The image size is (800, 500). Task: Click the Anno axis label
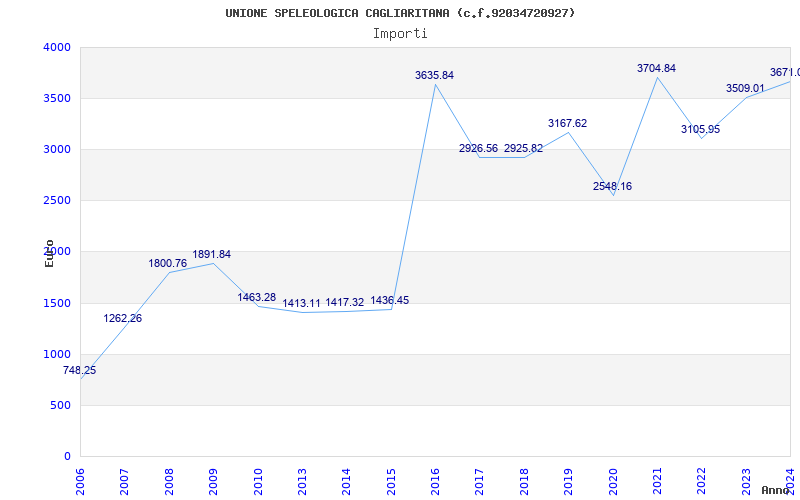tap(776, 490)
